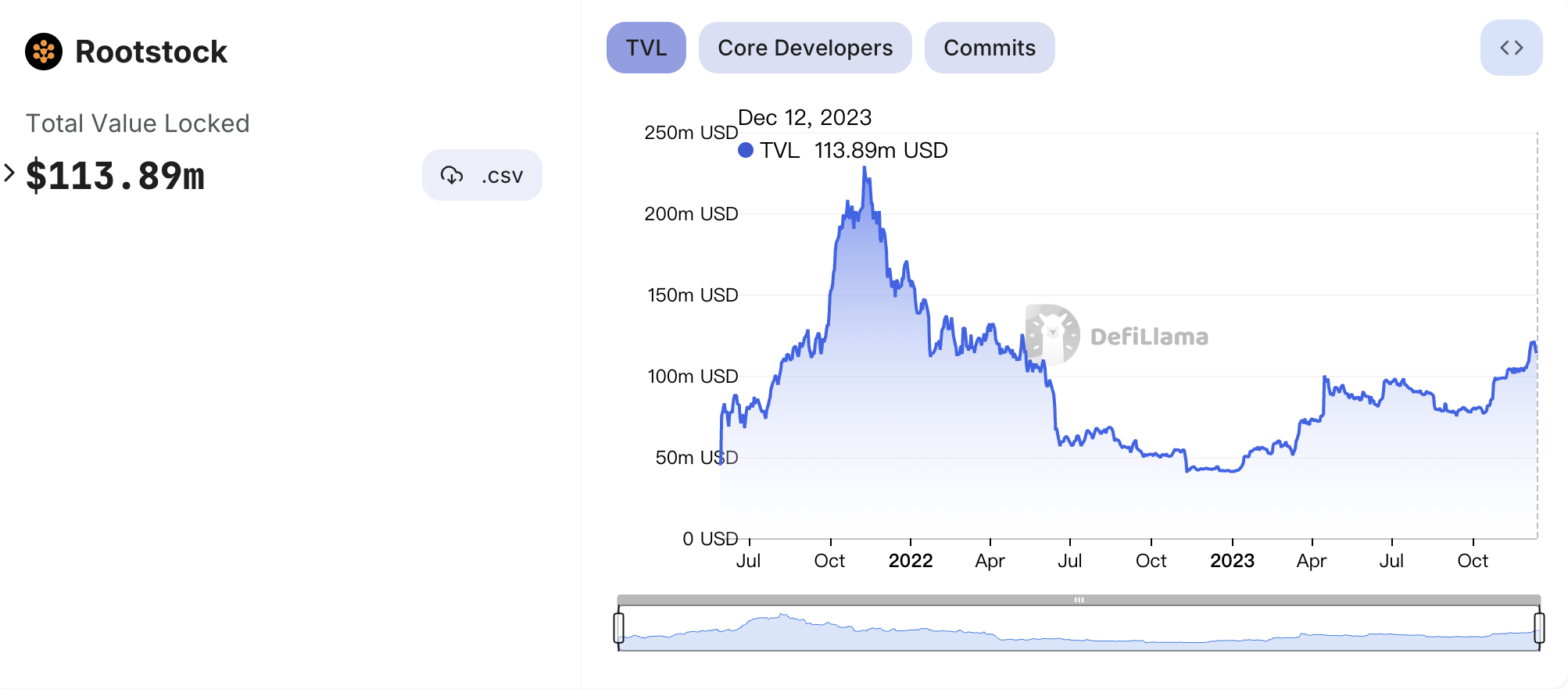This screenshot has width=1568, height=689.
Task: Click the blue TVL dot in tooltip
Action: [746, 150]
